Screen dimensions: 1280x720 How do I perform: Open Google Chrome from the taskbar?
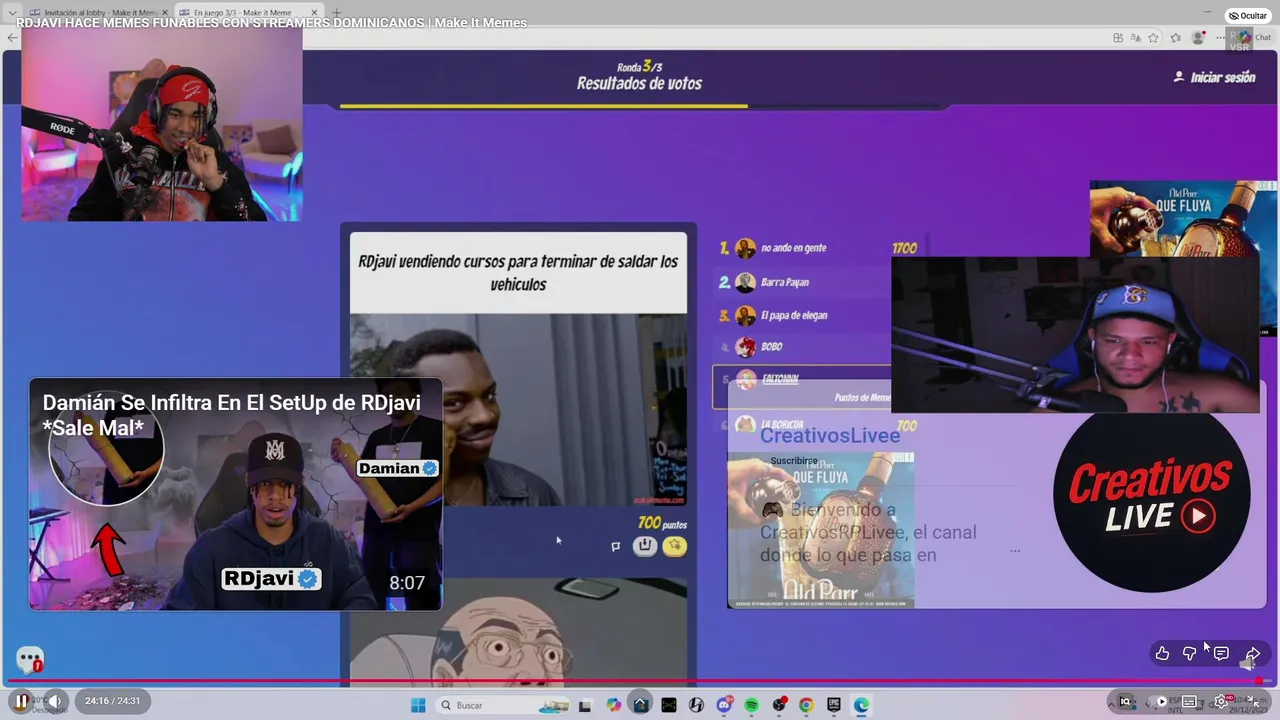[x=806, y=705]
